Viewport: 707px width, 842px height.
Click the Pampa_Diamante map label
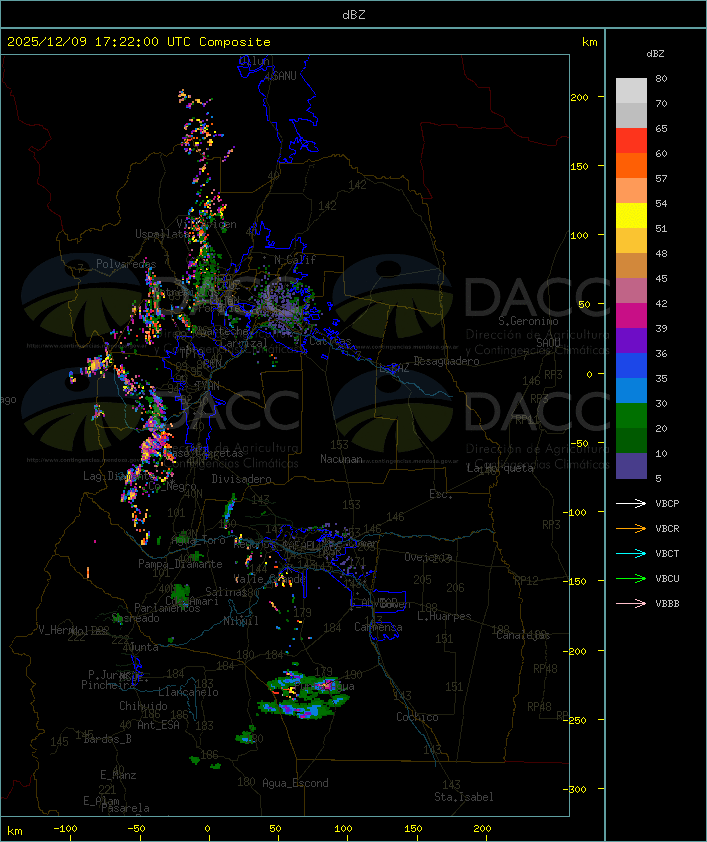(x=180, y=564)
